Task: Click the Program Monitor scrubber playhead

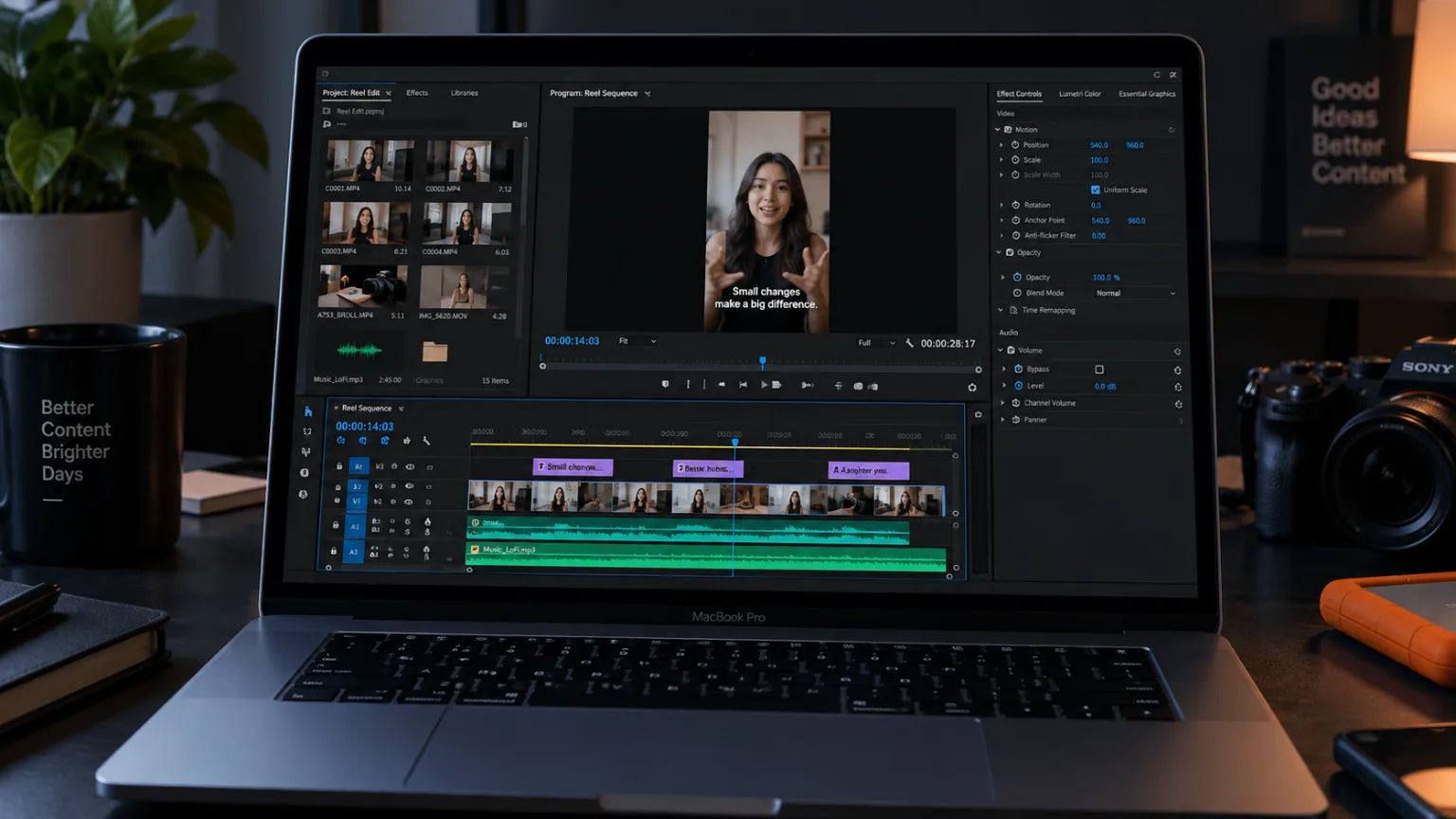Action: pyautogui.click(x=762, y=362)
